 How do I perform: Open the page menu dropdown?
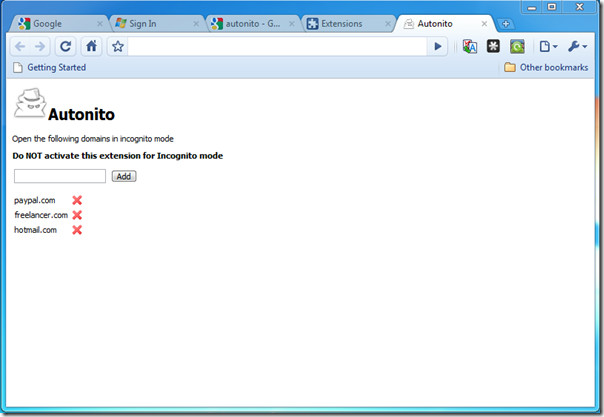tap(548, 47)
